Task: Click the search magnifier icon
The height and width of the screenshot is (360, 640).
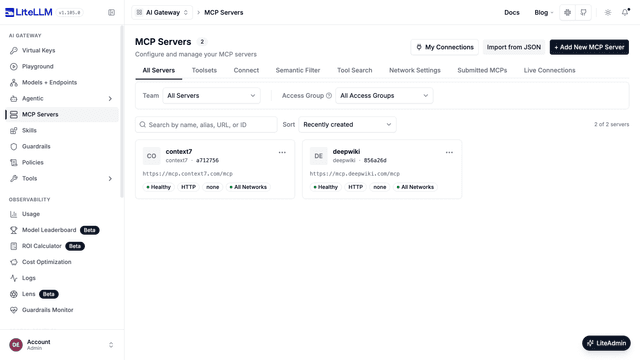Action: coord(142,124)
